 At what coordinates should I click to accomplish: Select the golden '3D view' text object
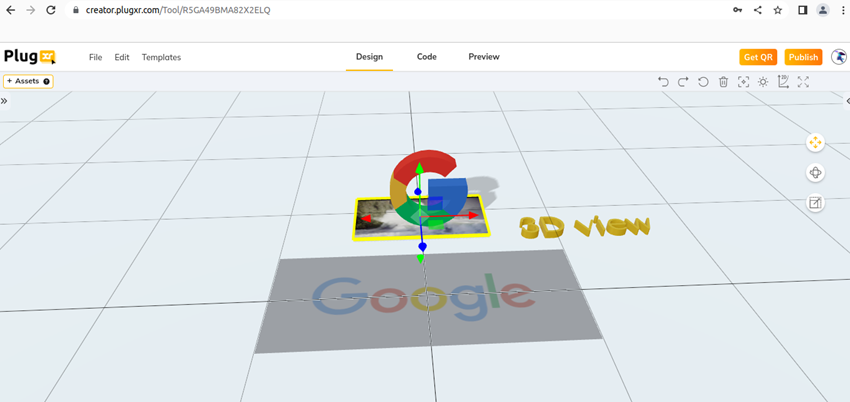(x=584, y=226)
